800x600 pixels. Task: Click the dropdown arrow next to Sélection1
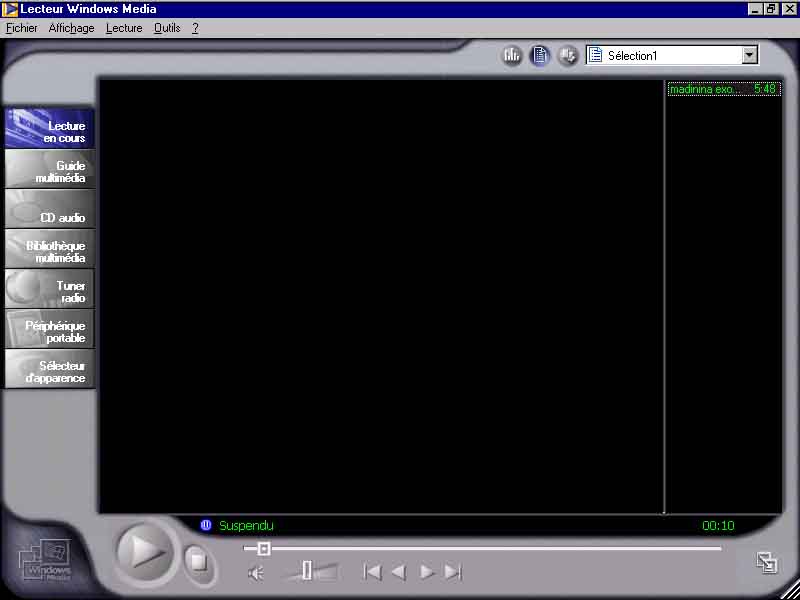pos(749,55)
